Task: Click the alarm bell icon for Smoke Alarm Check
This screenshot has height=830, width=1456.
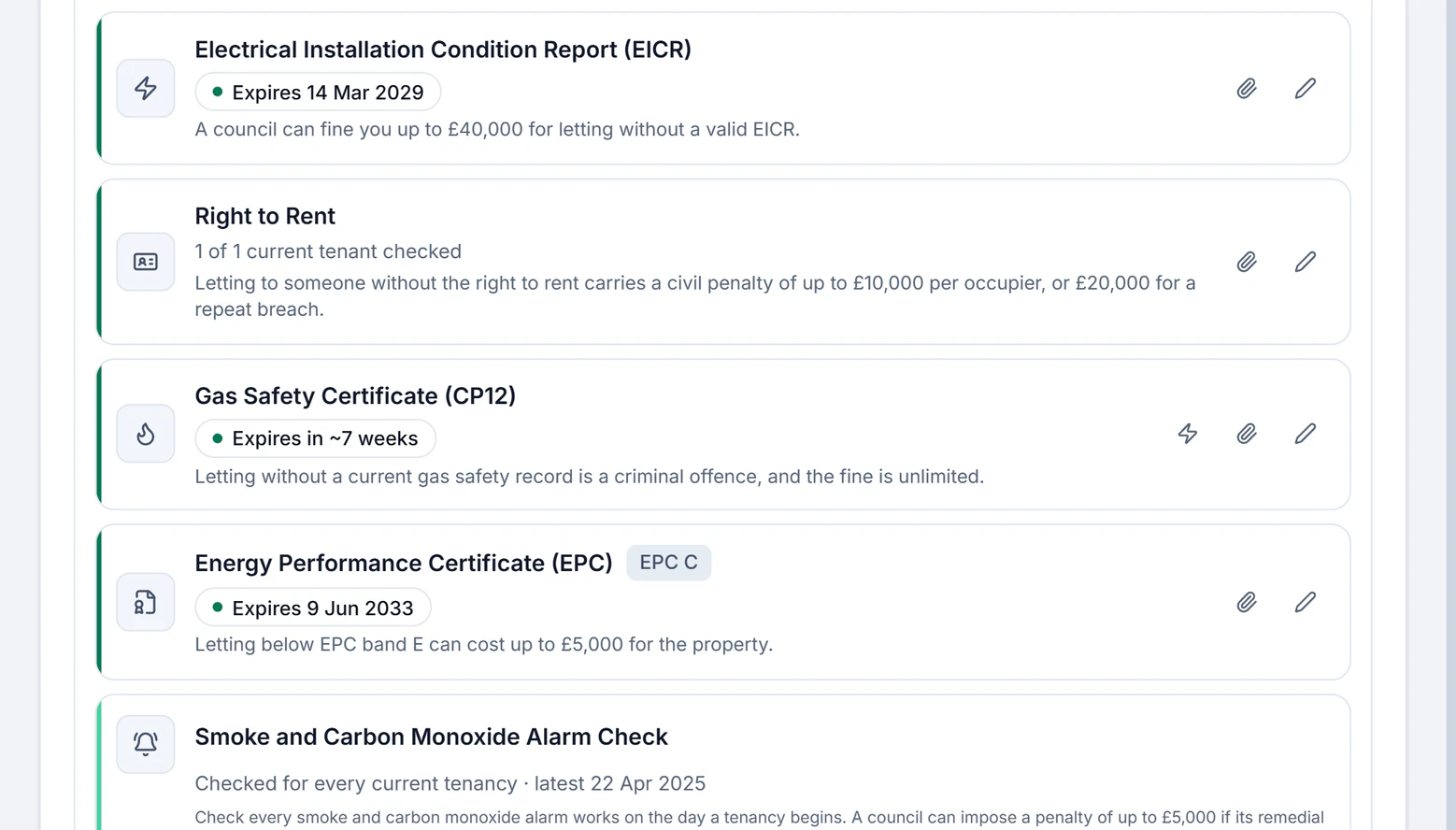Action: [146, 744]
